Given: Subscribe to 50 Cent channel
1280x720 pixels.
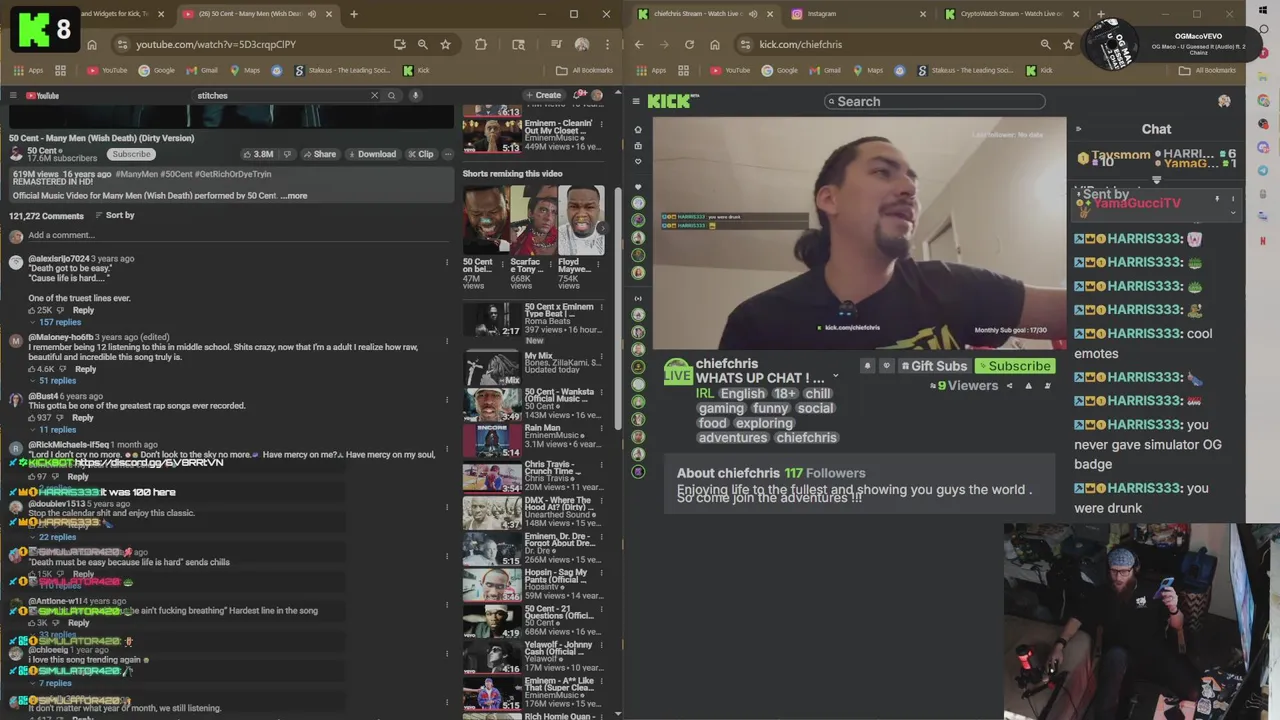Looking at the screenshot, I should (x=131, y=154).
